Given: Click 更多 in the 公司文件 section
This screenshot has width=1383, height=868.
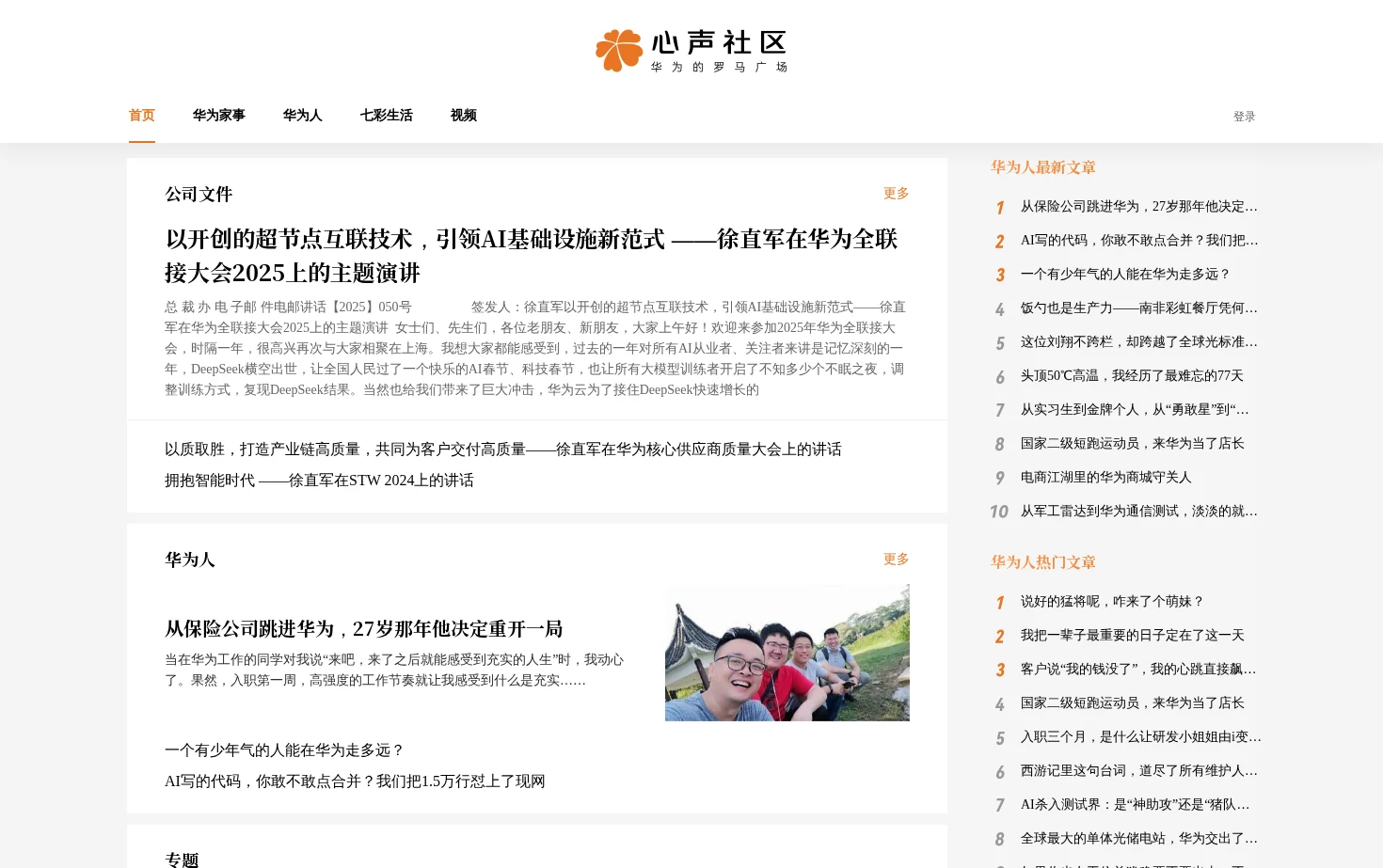Looking at the screenshot, I should (x=897, y=194).
